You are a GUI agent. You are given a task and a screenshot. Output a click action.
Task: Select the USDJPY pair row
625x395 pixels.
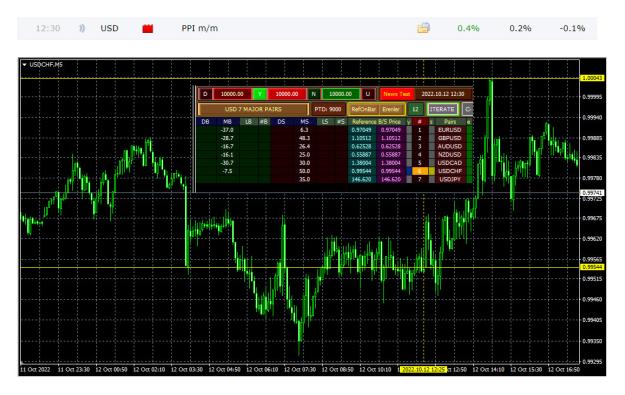point(450,179)
